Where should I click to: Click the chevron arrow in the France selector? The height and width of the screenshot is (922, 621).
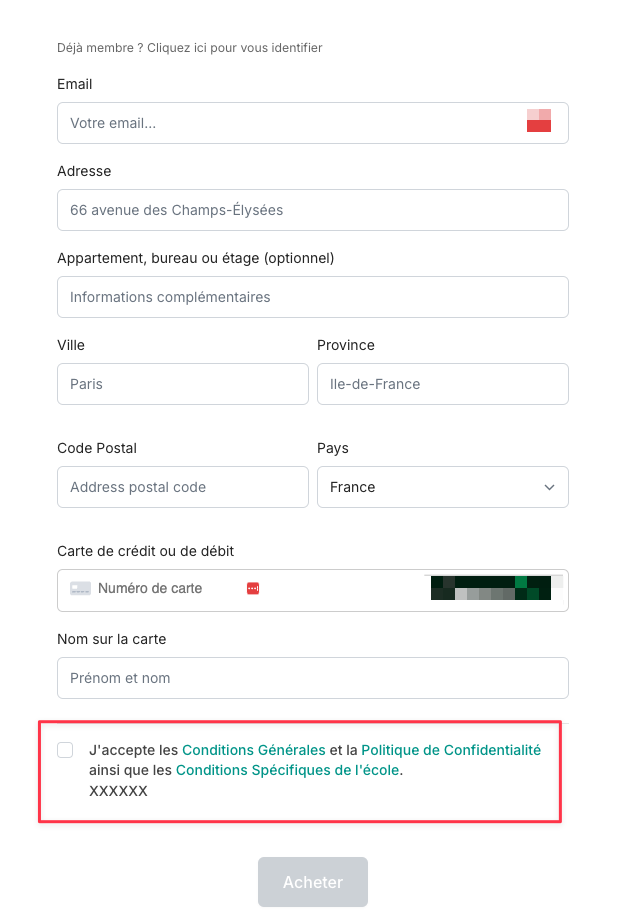point(549,487)
